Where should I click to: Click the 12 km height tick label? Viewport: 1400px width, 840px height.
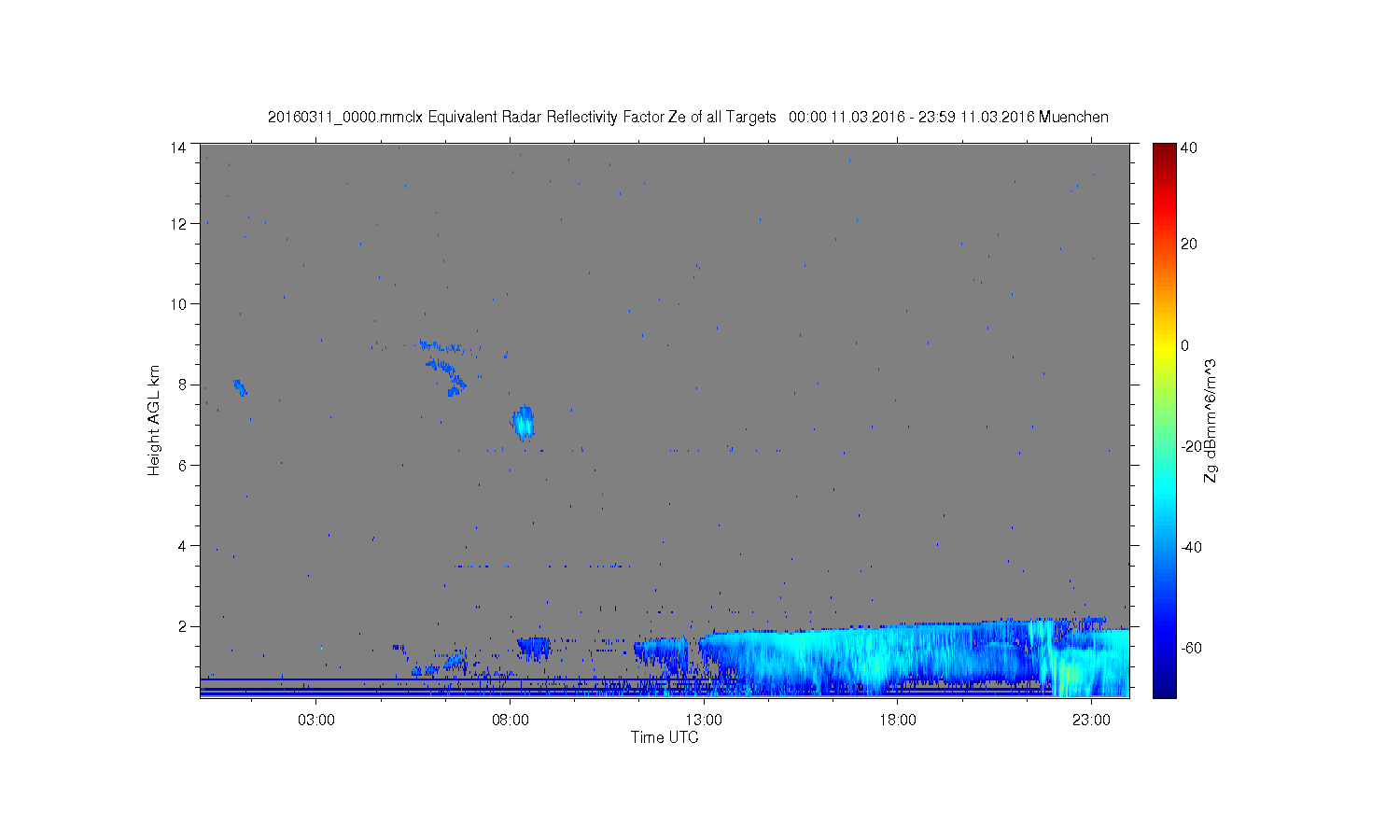tap(178, 224)
